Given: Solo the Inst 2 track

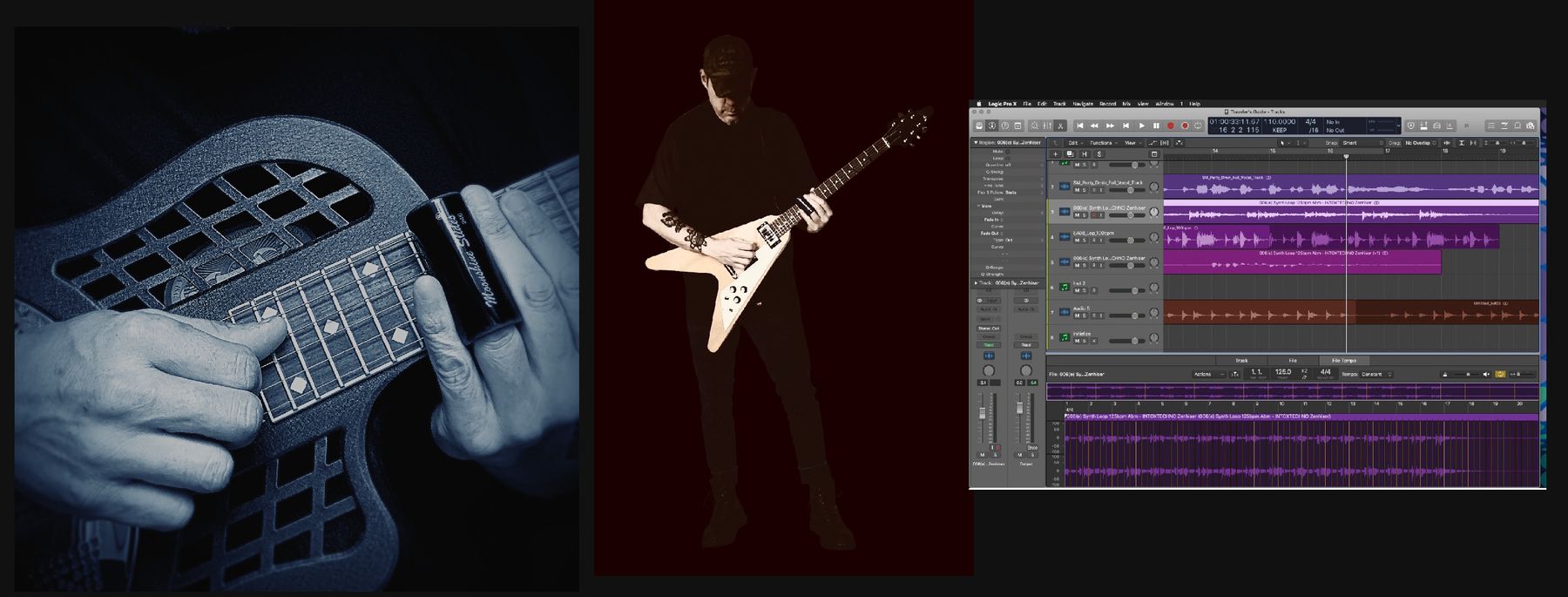Looking at the screenshot, I should click(x=1085, y=290).
